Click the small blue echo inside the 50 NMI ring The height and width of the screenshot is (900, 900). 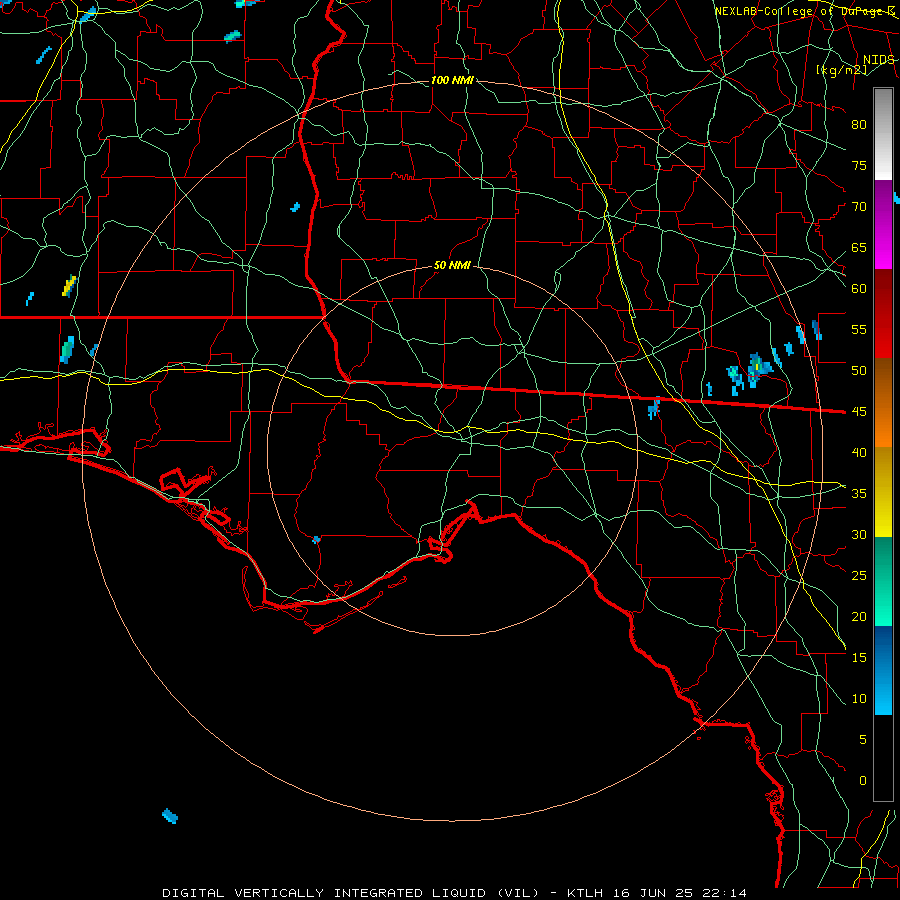coord(316,540)
